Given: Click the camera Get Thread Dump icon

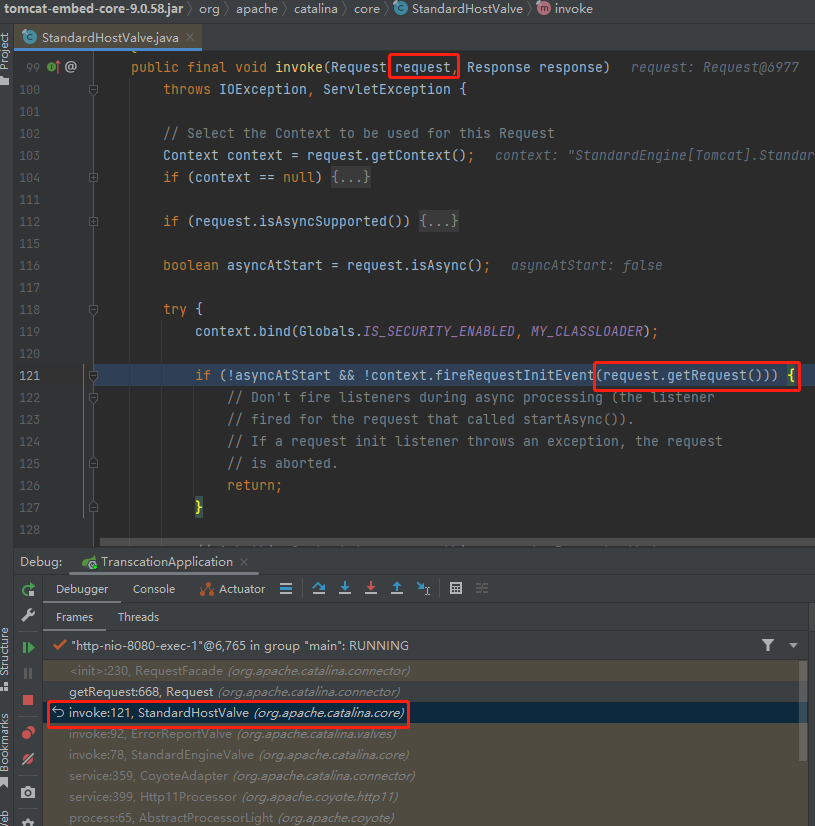Looking at the screenshot, I should 28,792.
